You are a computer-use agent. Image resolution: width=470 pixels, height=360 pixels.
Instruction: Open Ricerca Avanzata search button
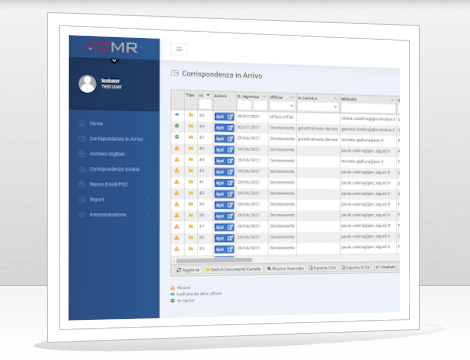click(x=285, y=268)
